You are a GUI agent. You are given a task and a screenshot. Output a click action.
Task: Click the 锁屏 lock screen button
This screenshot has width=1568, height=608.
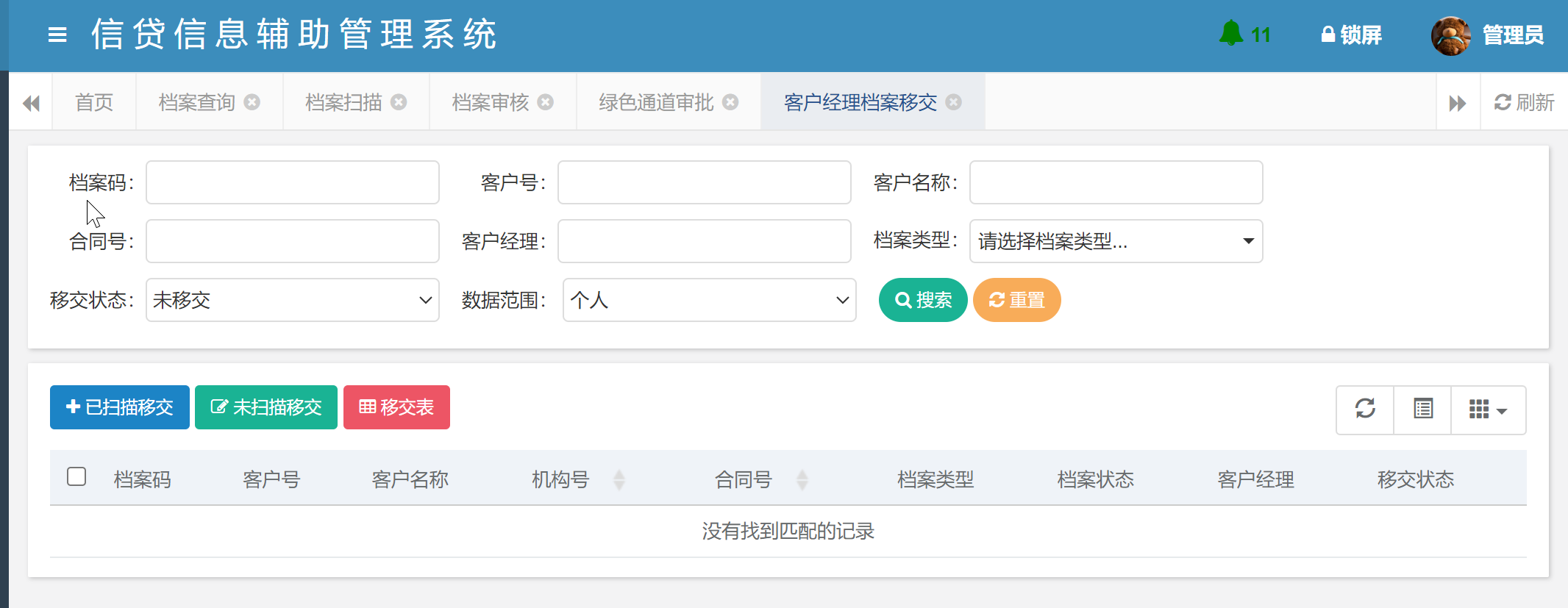click(x=1351, y=35)
